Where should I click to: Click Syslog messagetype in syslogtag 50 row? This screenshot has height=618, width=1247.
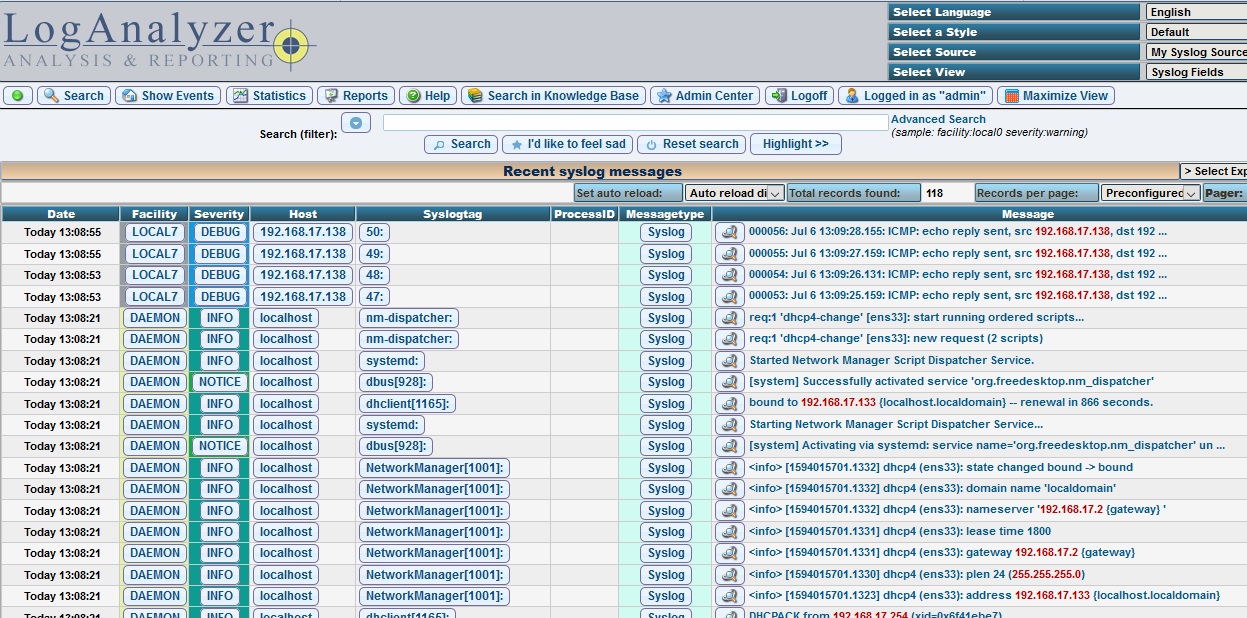pyautogui.click(x=666, y=232)
